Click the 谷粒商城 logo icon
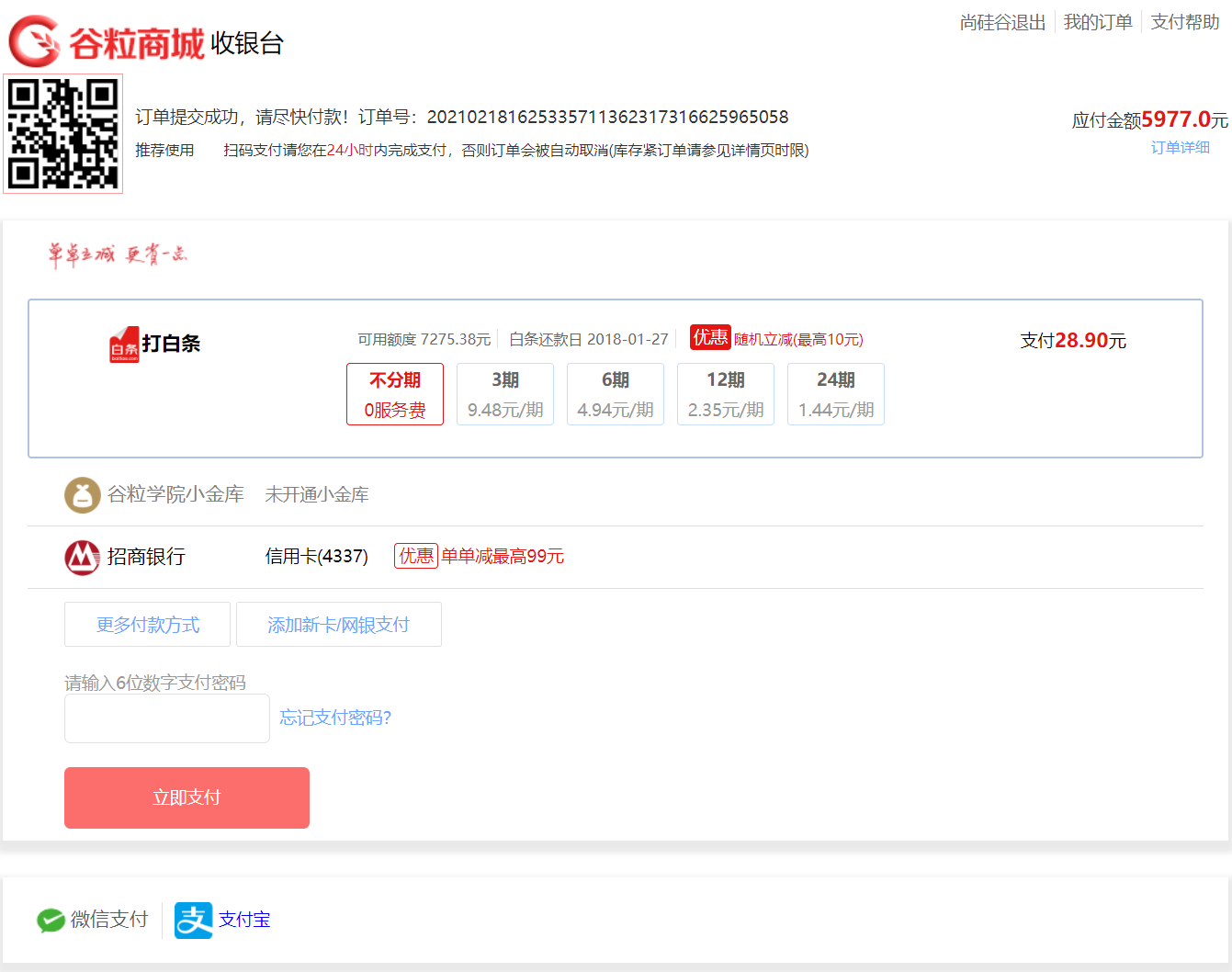The height and width of the screenshot is (972, 1232). click(x=35, y=41)
